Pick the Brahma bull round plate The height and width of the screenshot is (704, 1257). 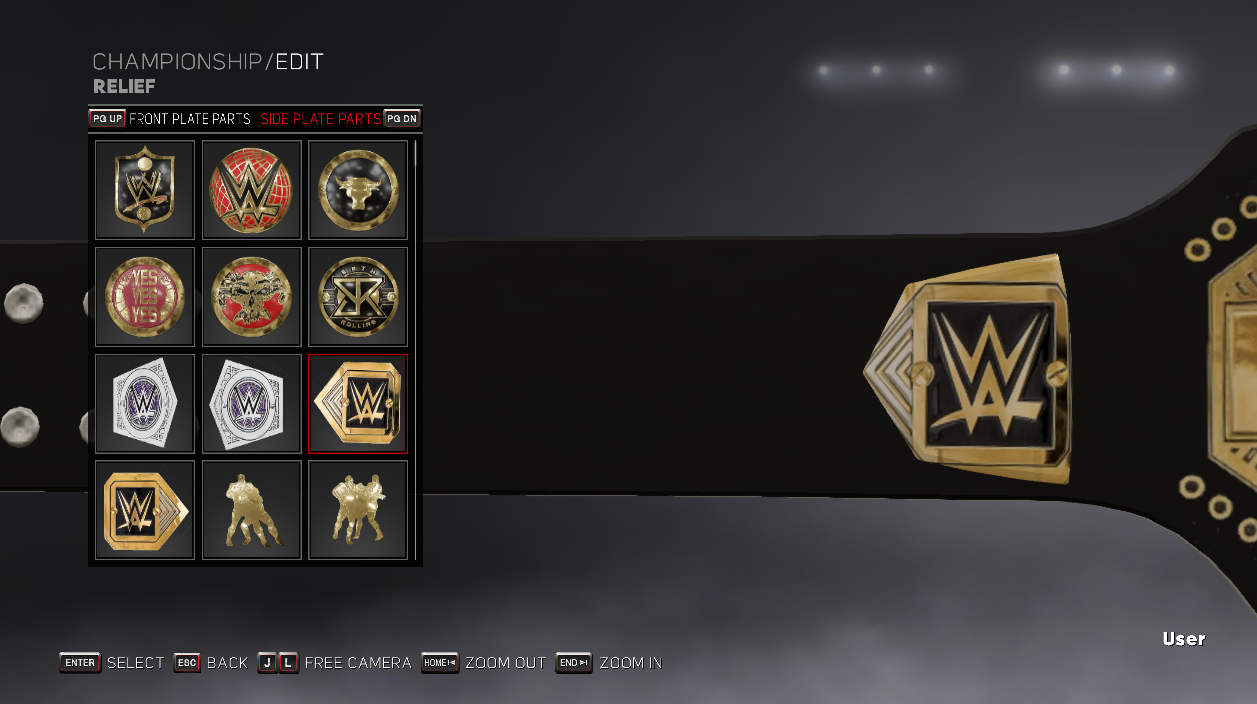(358, 190)
